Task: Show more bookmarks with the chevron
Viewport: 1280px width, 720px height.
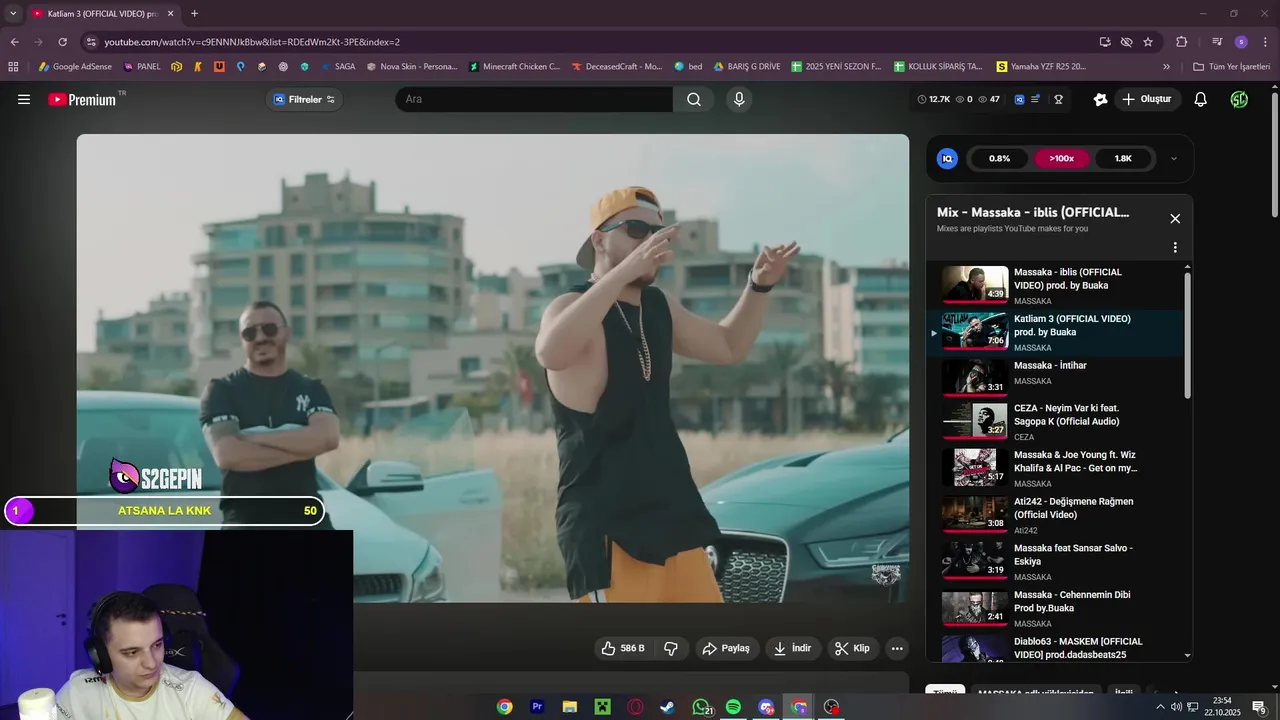Action: (1166, 67)
